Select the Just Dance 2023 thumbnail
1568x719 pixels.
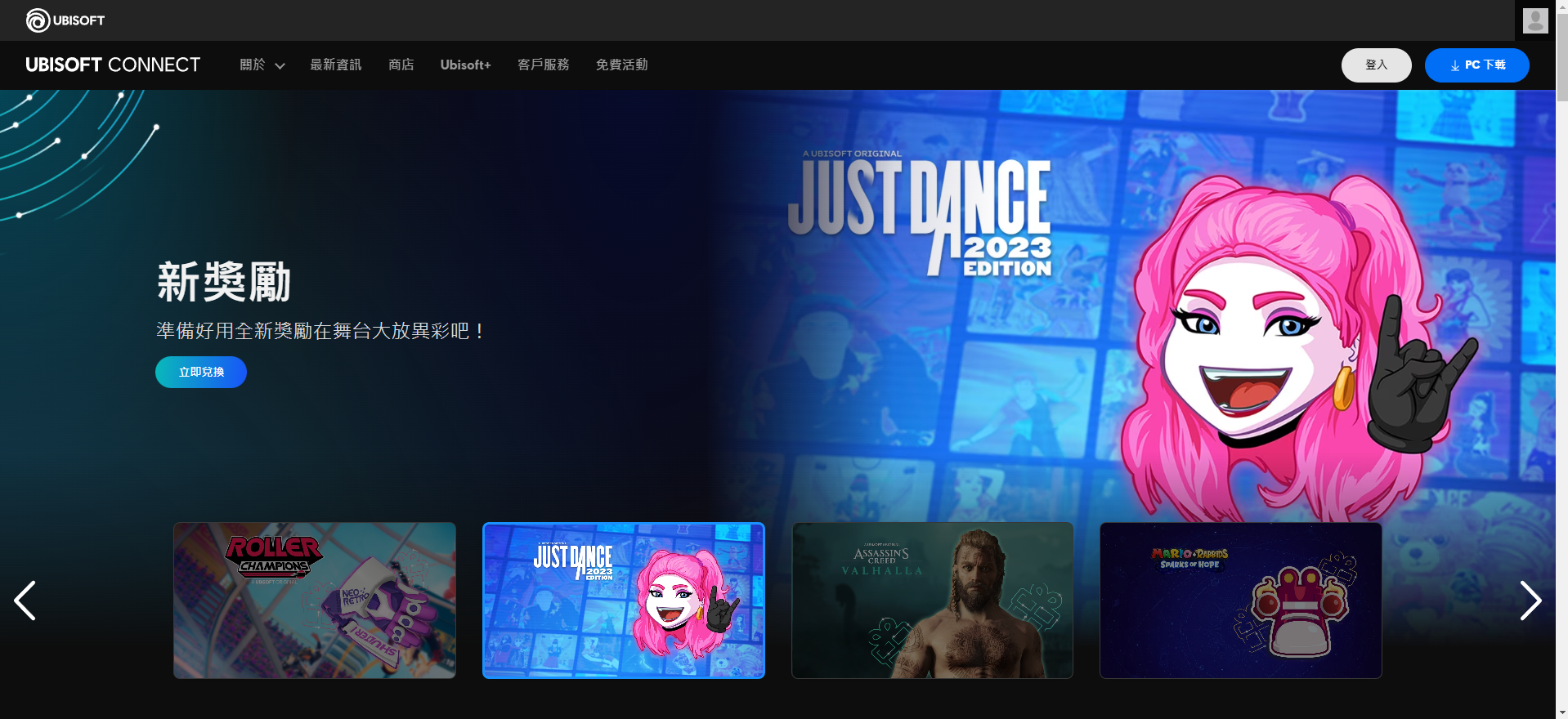coord(624,601)
